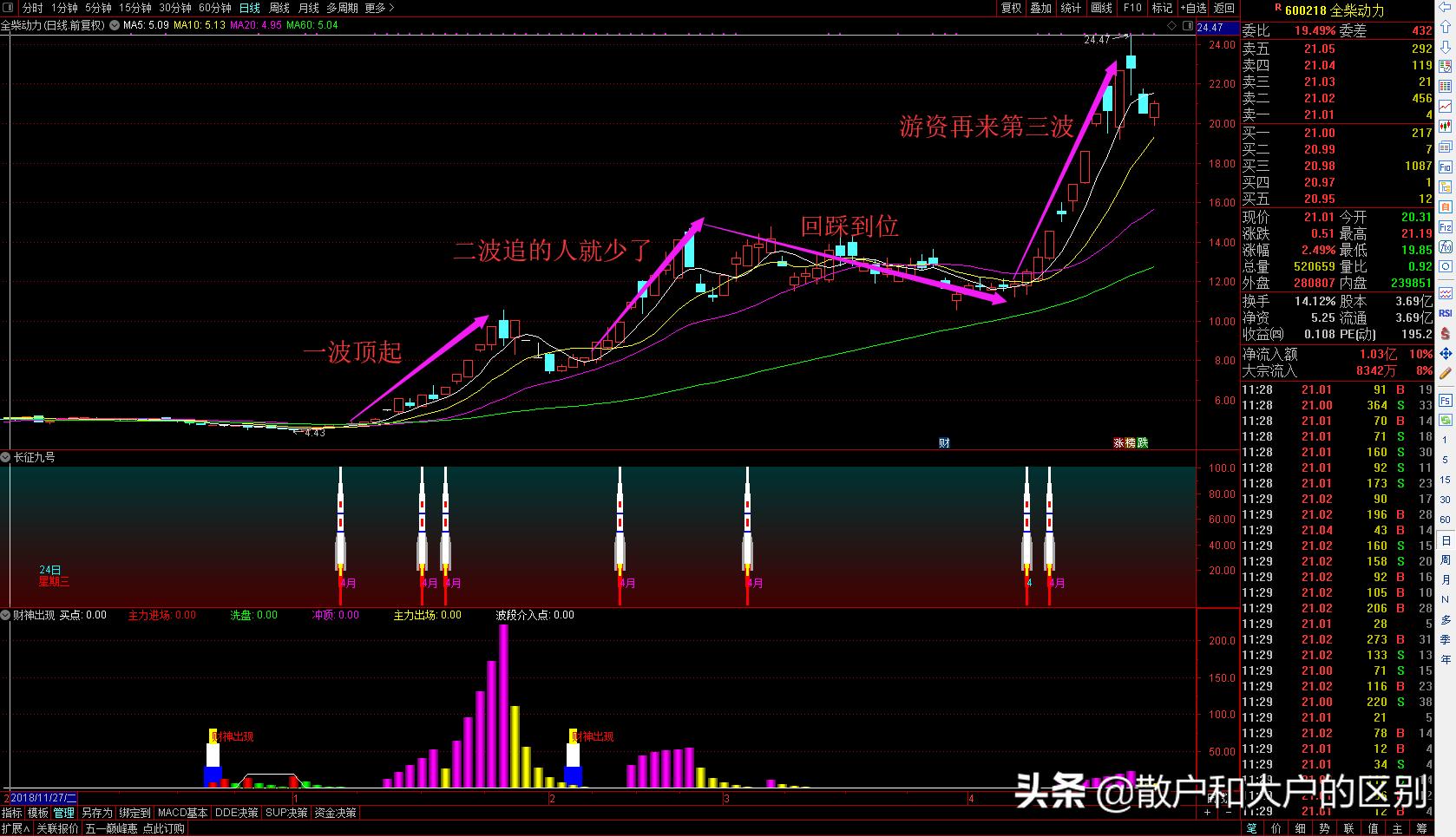Switch to the 周线 weekly chart tab
This screenshot has height=837, width=1456.
click(x=279, y=8)
